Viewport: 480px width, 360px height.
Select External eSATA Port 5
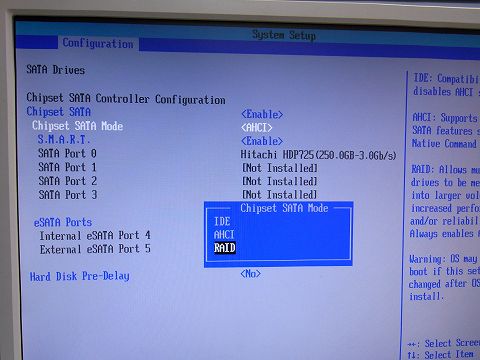click(95, 249)
